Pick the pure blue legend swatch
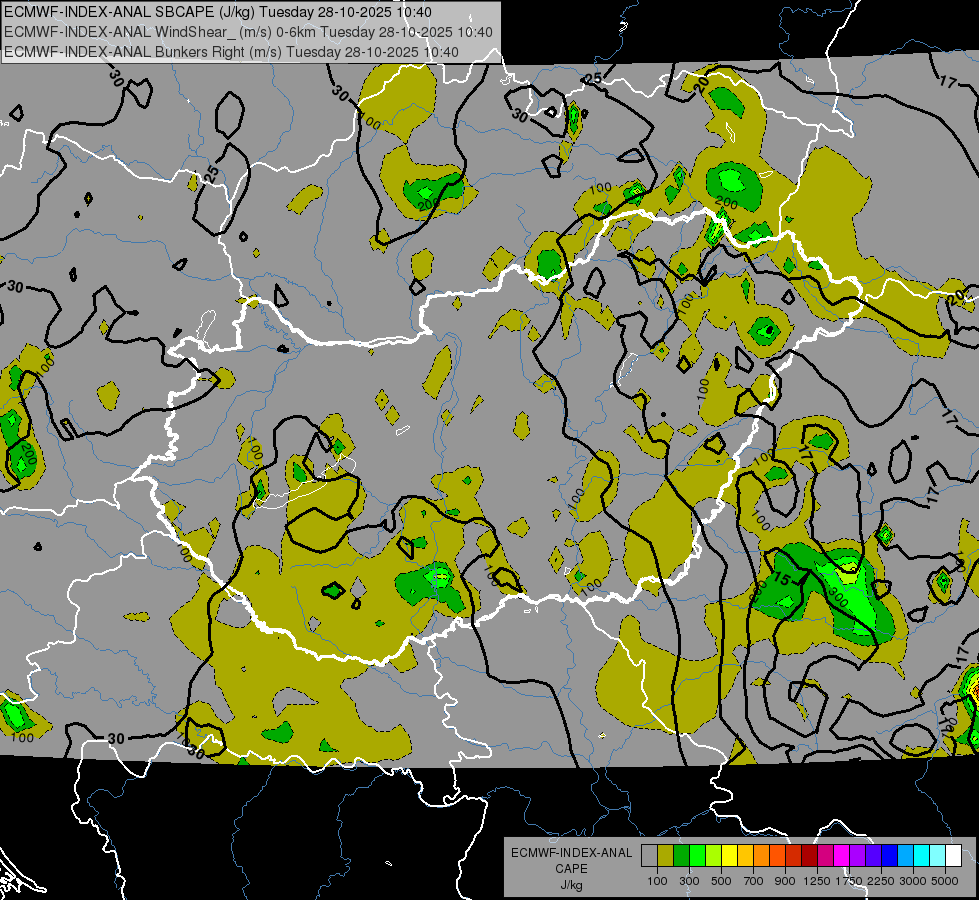This screenshot has width=979, height=900. 889,855
